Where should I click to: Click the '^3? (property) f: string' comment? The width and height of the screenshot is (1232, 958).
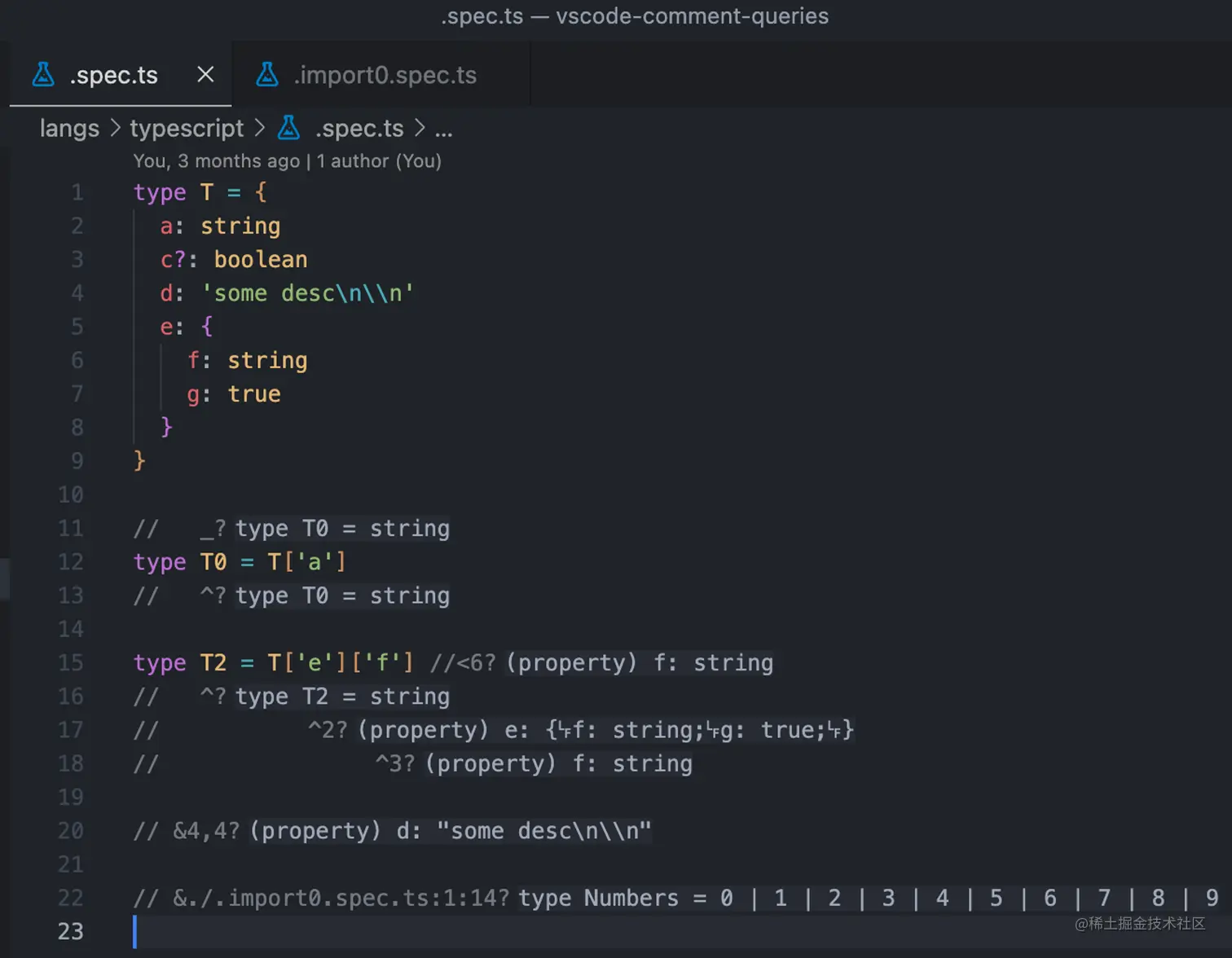[413, 764]
